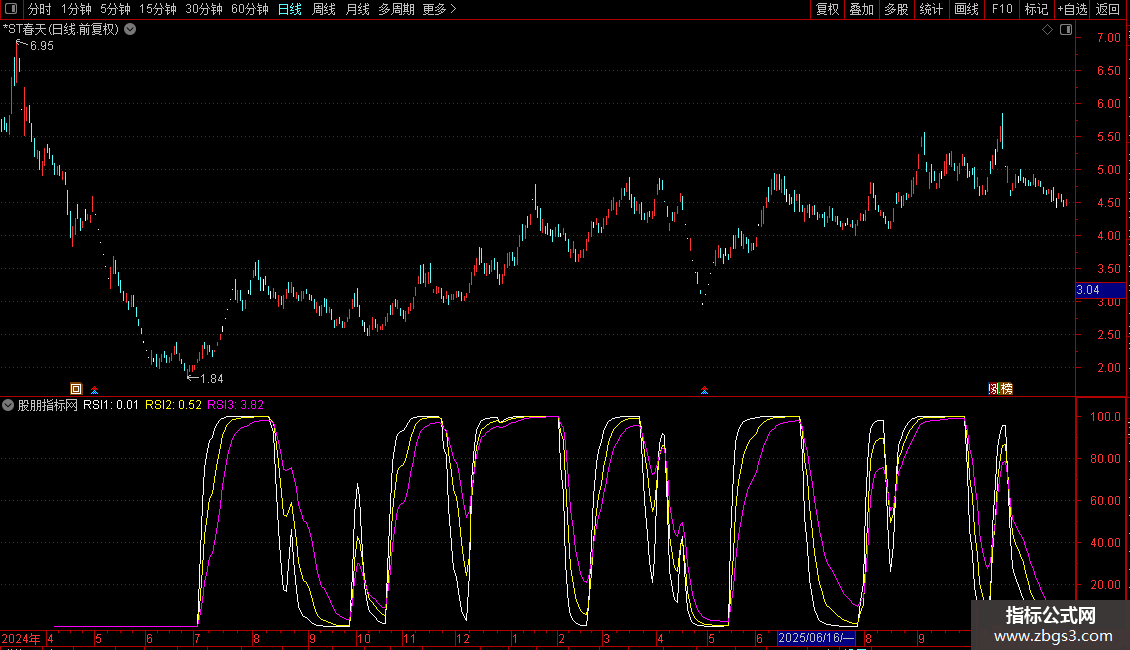This screenshot has height=650, width=1130.
Task: Click the red arrow marker near May 2024
Action: (x=95, y=389)
